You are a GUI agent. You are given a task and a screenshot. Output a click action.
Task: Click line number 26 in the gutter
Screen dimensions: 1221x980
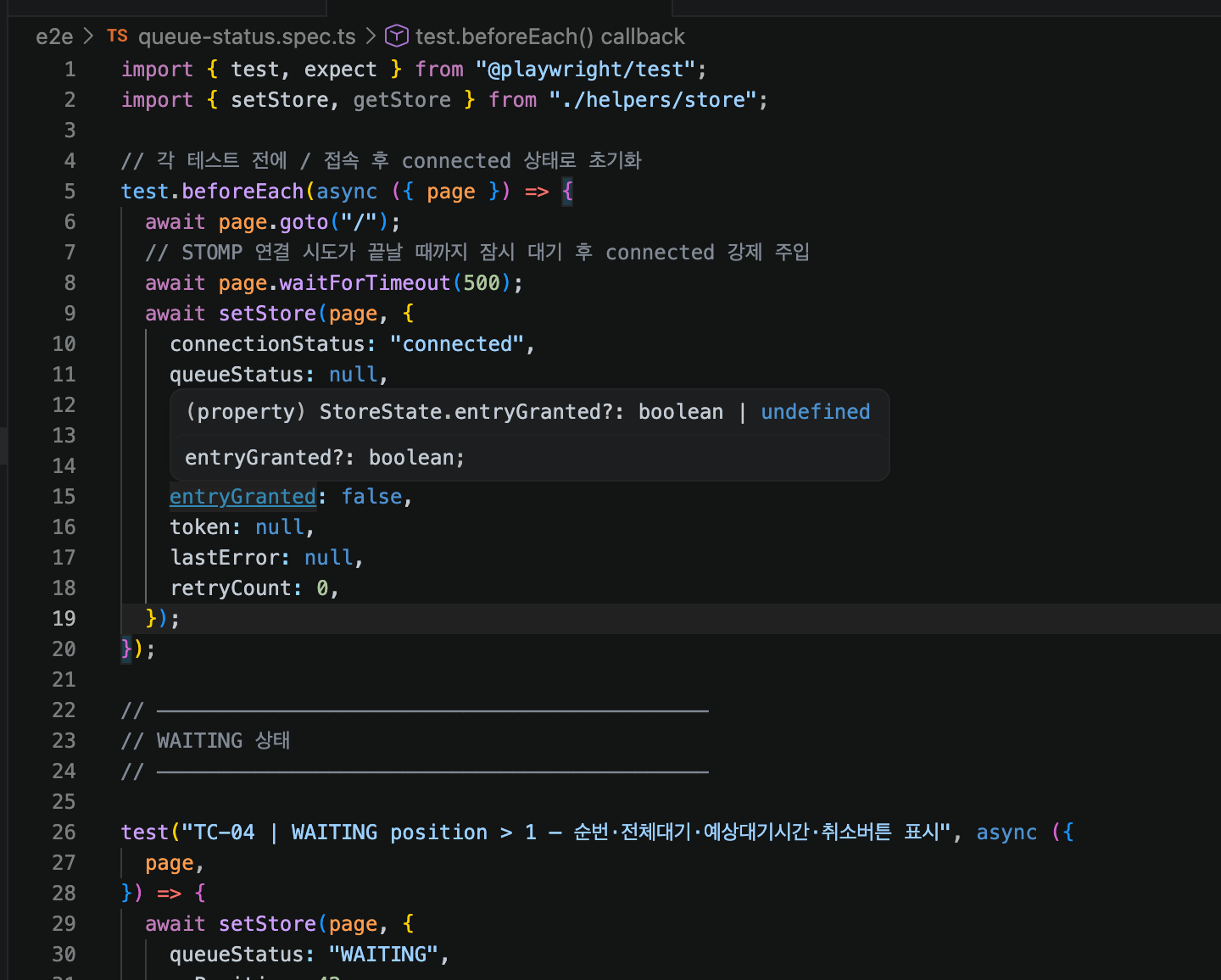pos(64,832)
